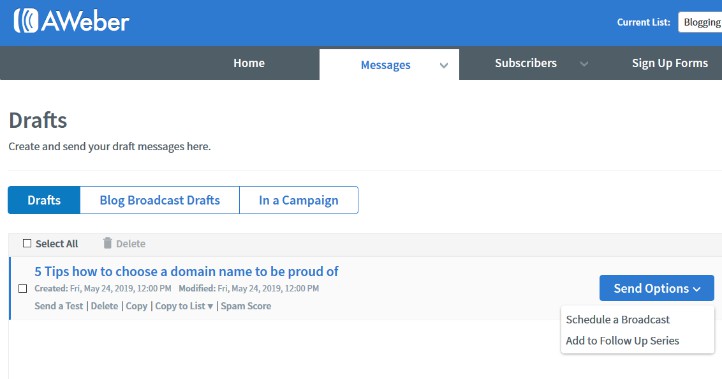The image size is (722, 379).
Task: Click the trash icon next to Delete
Action: click(x=107, y=243)
